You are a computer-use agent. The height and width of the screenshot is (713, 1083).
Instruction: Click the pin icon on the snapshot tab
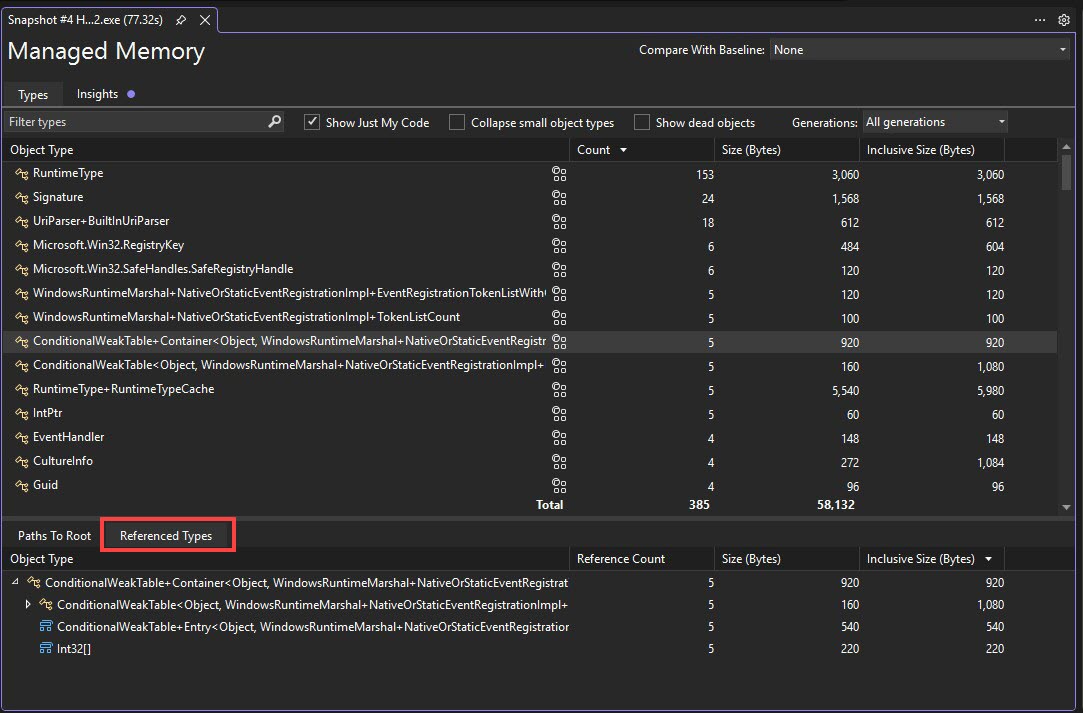181,19
